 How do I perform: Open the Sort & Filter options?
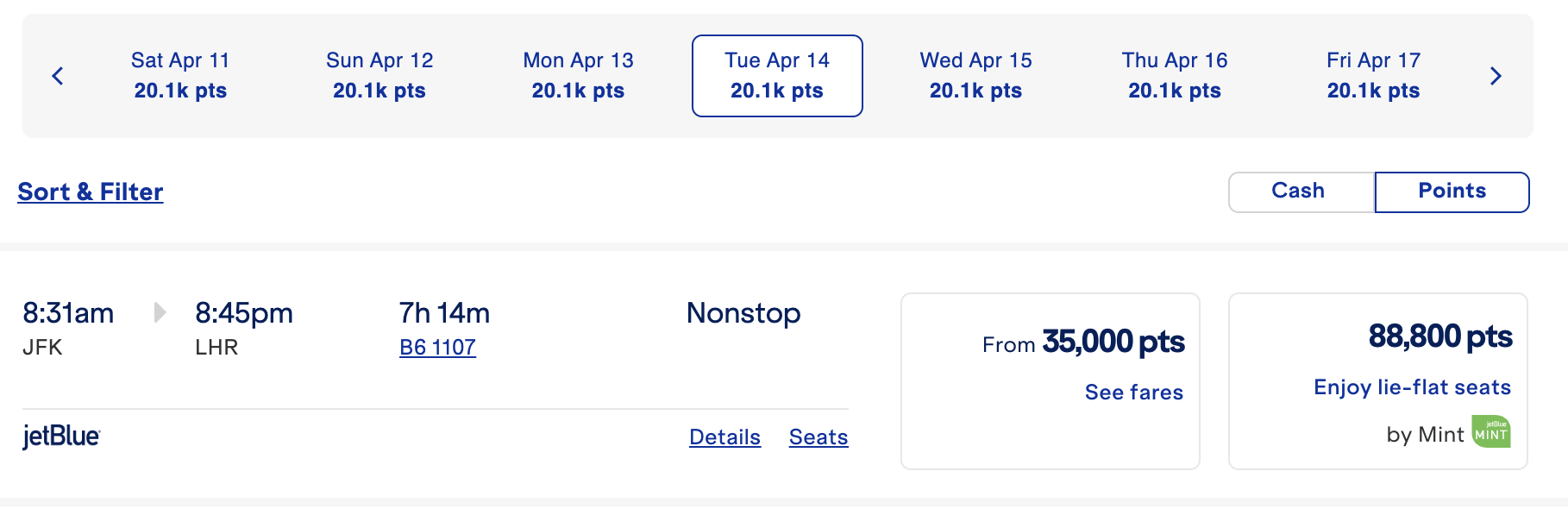pyautogui.click(x=90, y=192)
